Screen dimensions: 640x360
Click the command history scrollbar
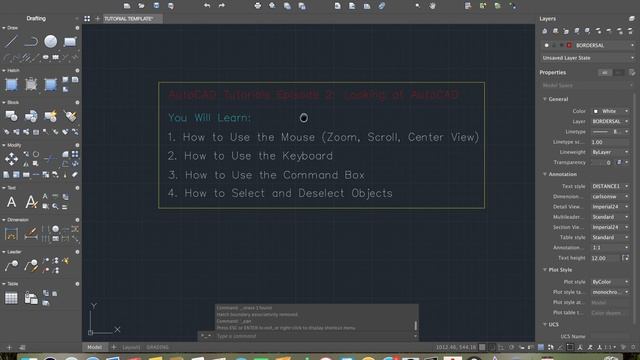416,325
